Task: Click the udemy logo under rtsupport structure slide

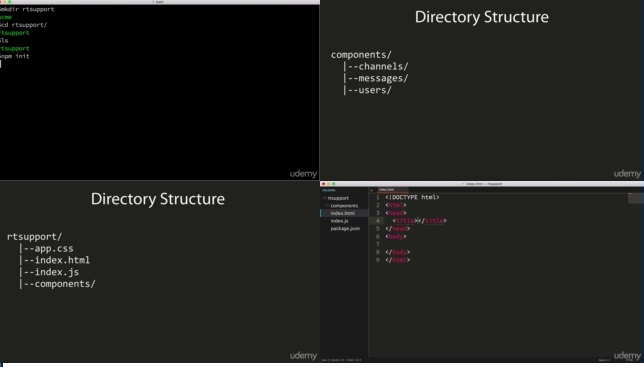Action: point(303,356)
